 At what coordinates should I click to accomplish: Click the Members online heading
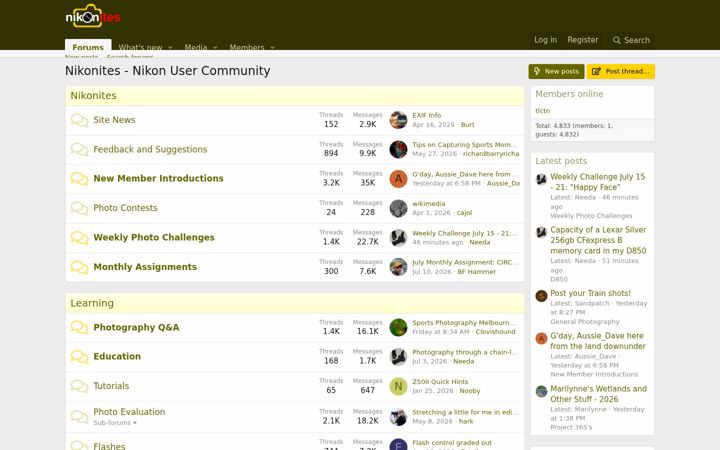point(569,94)
